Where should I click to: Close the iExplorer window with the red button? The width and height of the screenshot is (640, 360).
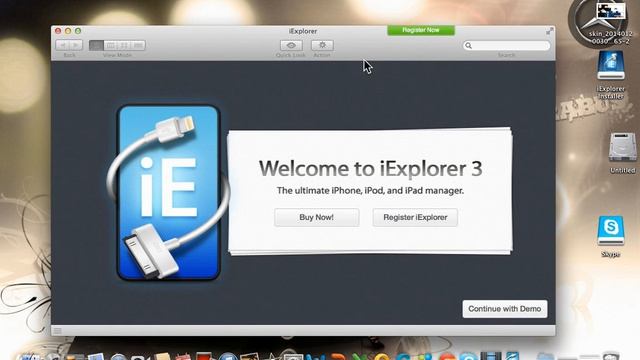click(58, 31)
